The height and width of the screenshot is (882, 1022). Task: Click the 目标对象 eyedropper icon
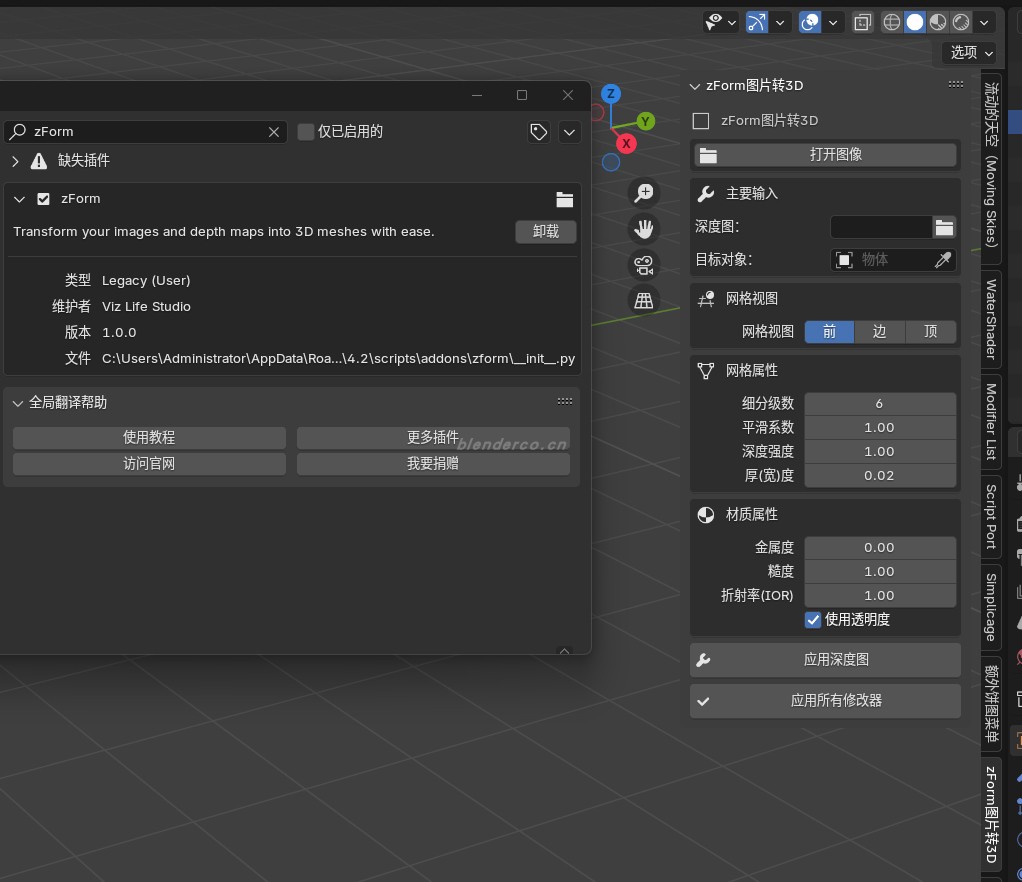pos(943,259)
